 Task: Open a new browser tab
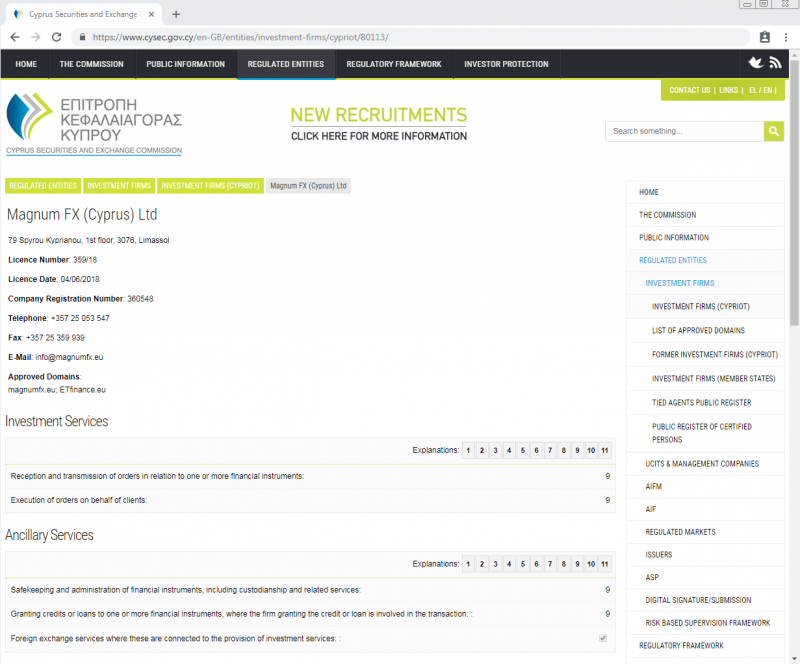pos(176,14)
